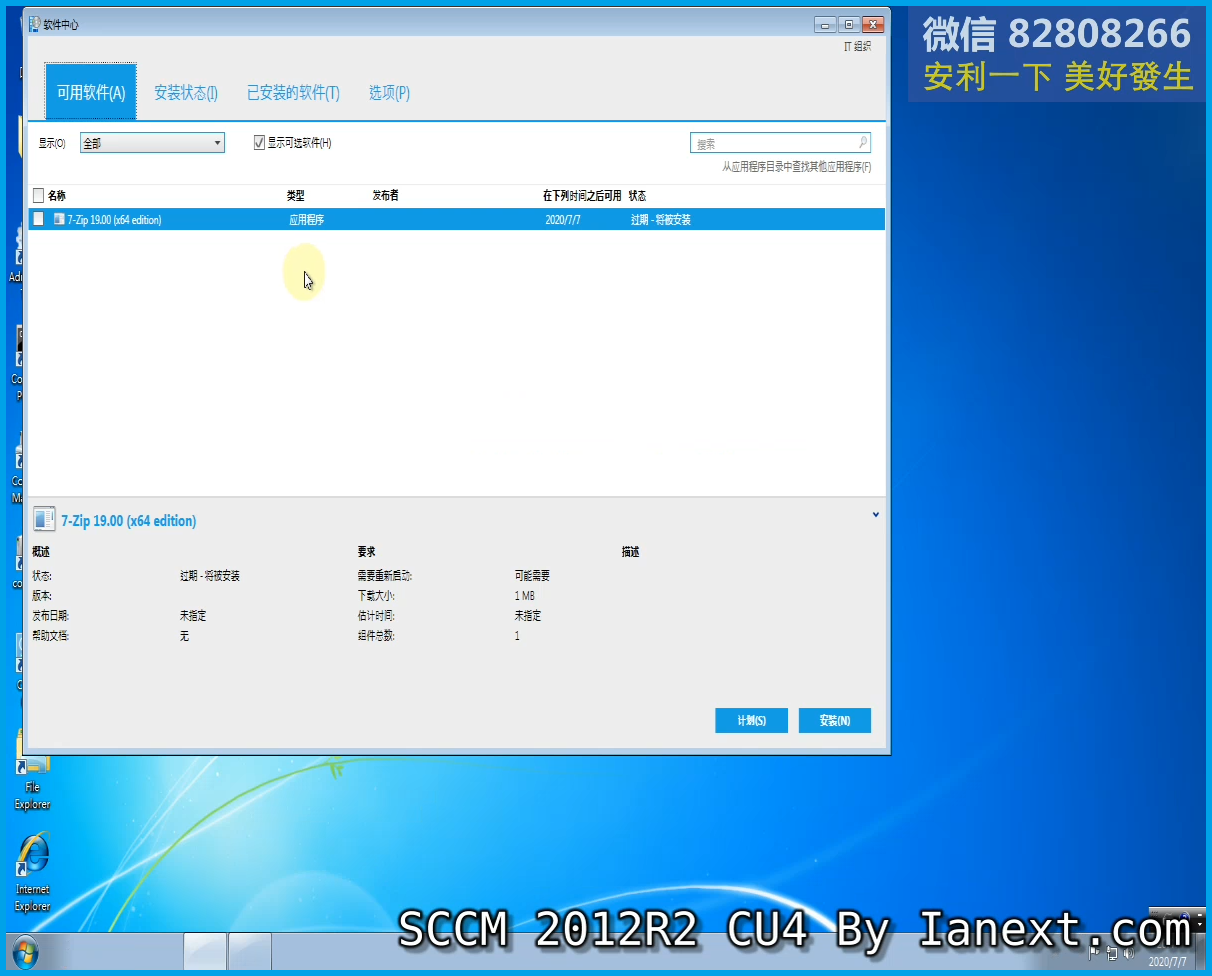The height and width of the screenshot is (976, 1212).
Task: Click the 软件中心 title bar app icon
Action: pos(34,24)
